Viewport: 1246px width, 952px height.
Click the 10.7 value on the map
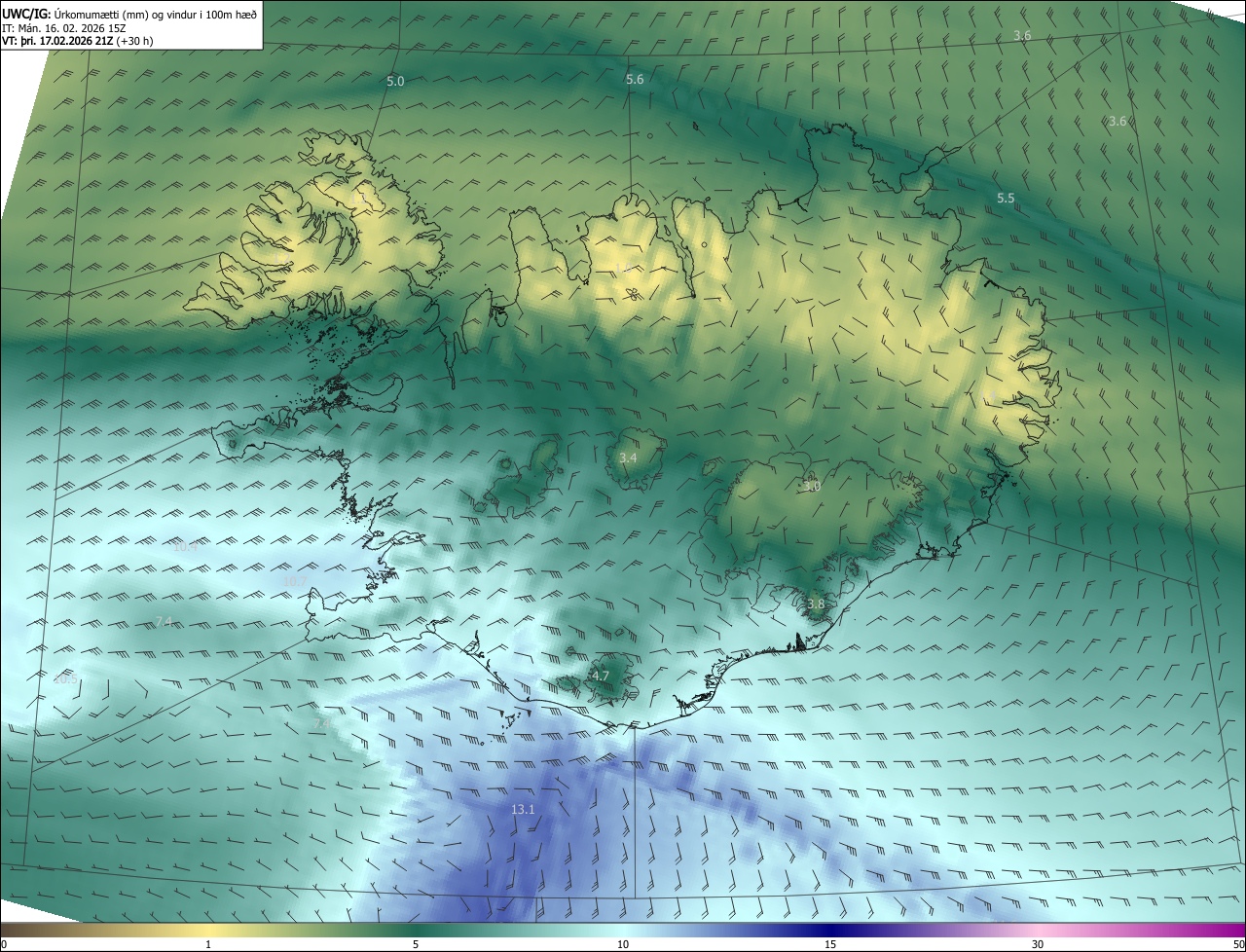(x=294, y=581)
